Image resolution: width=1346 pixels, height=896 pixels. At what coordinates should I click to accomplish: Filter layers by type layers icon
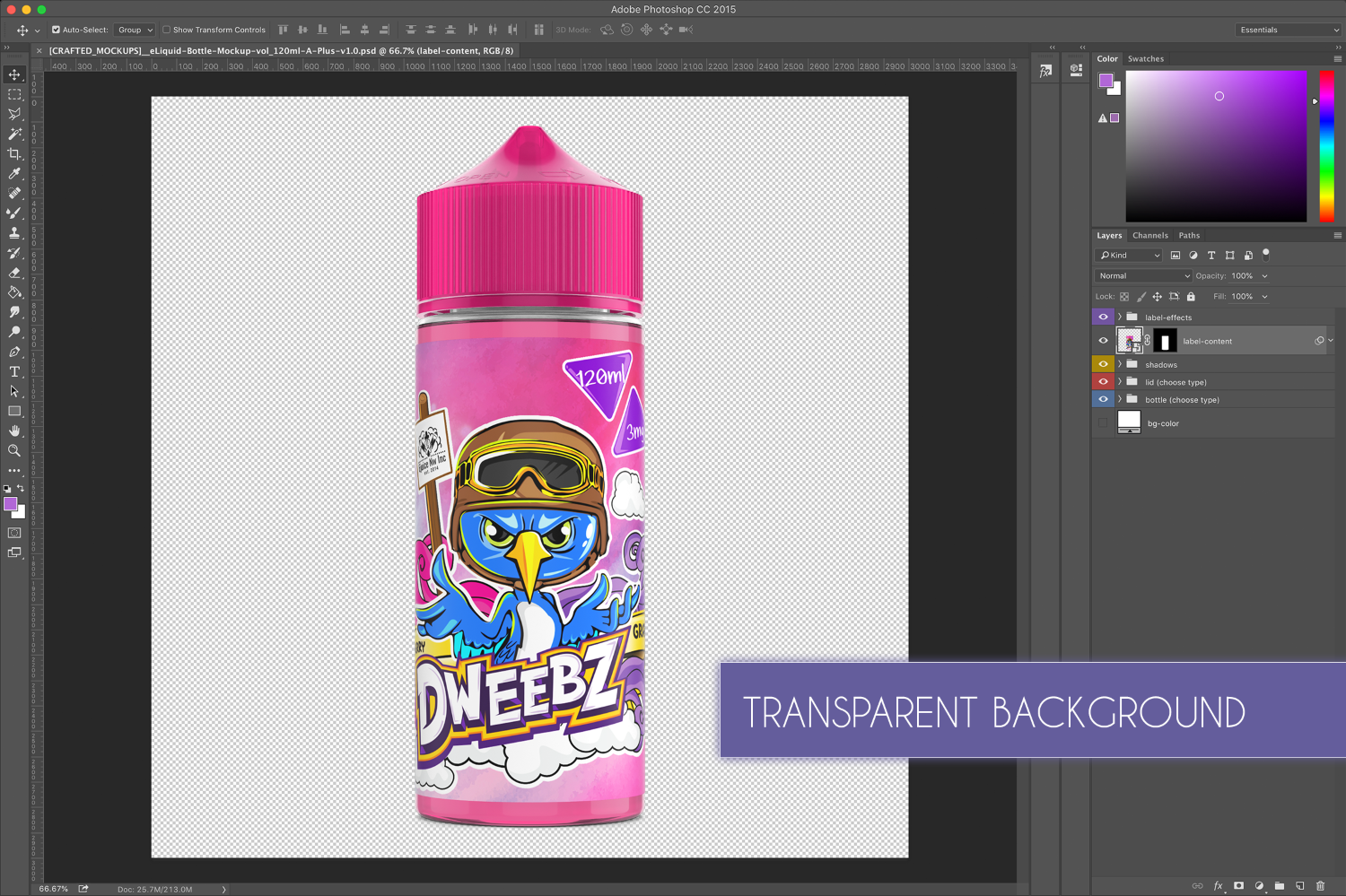click(1211, 256)
